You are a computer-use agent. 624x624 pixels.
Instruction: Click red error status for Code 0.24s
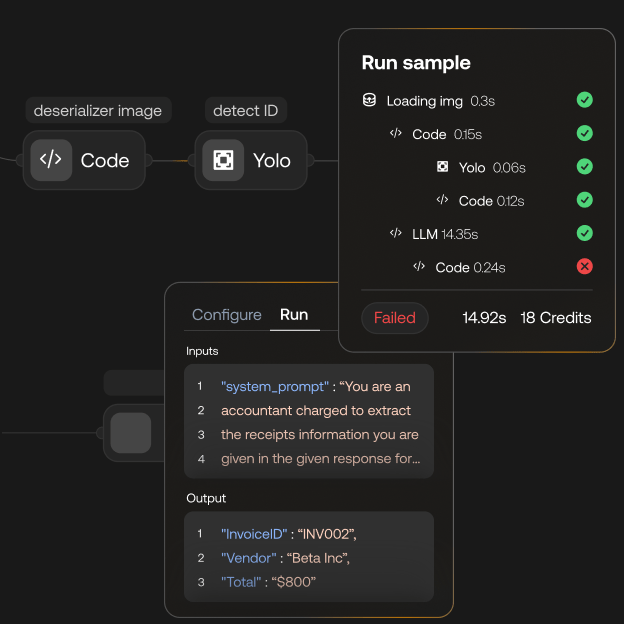585,266
